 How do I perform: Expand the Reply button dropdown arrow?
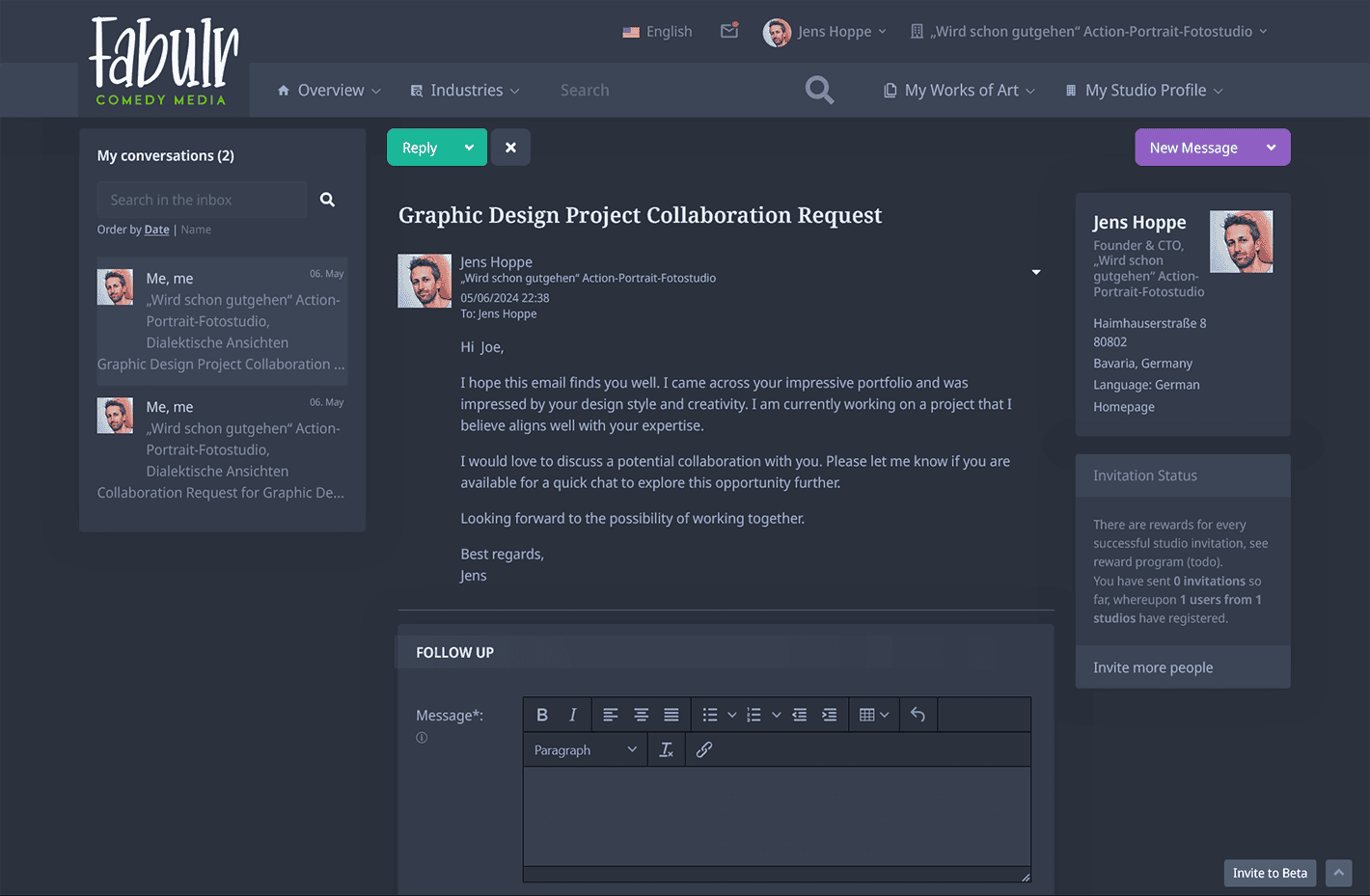469,148
